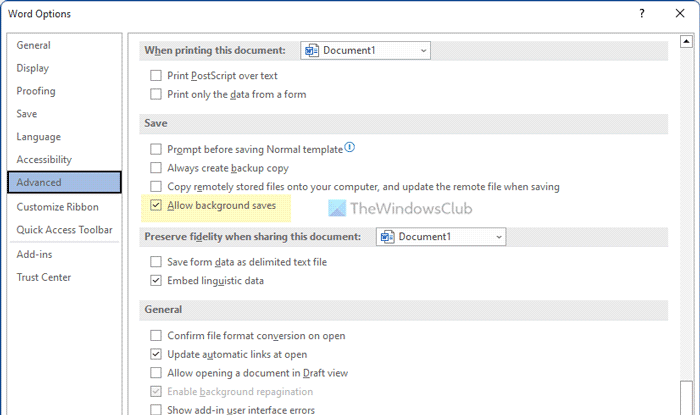The width and height of the screenshot is (700, 415).
Task: Select Customize Ribbon in the sidebar
Action: [57, 207]
